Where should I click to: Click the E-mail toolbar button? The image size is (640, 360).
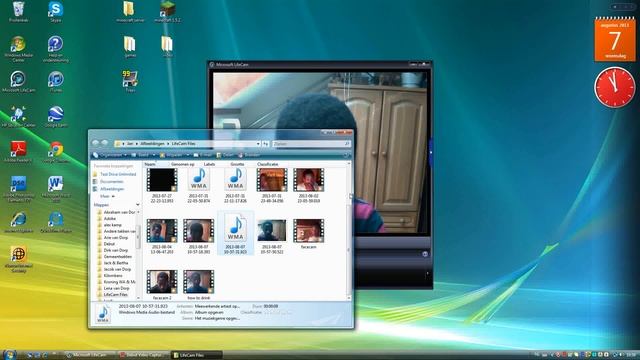[x=202, y=155]
